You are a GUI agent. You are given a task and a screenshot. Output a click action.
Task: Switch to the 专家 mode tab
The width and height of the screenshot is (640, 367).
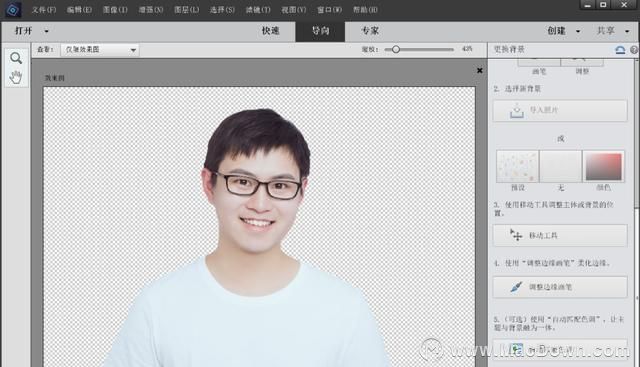coord(370,31)
